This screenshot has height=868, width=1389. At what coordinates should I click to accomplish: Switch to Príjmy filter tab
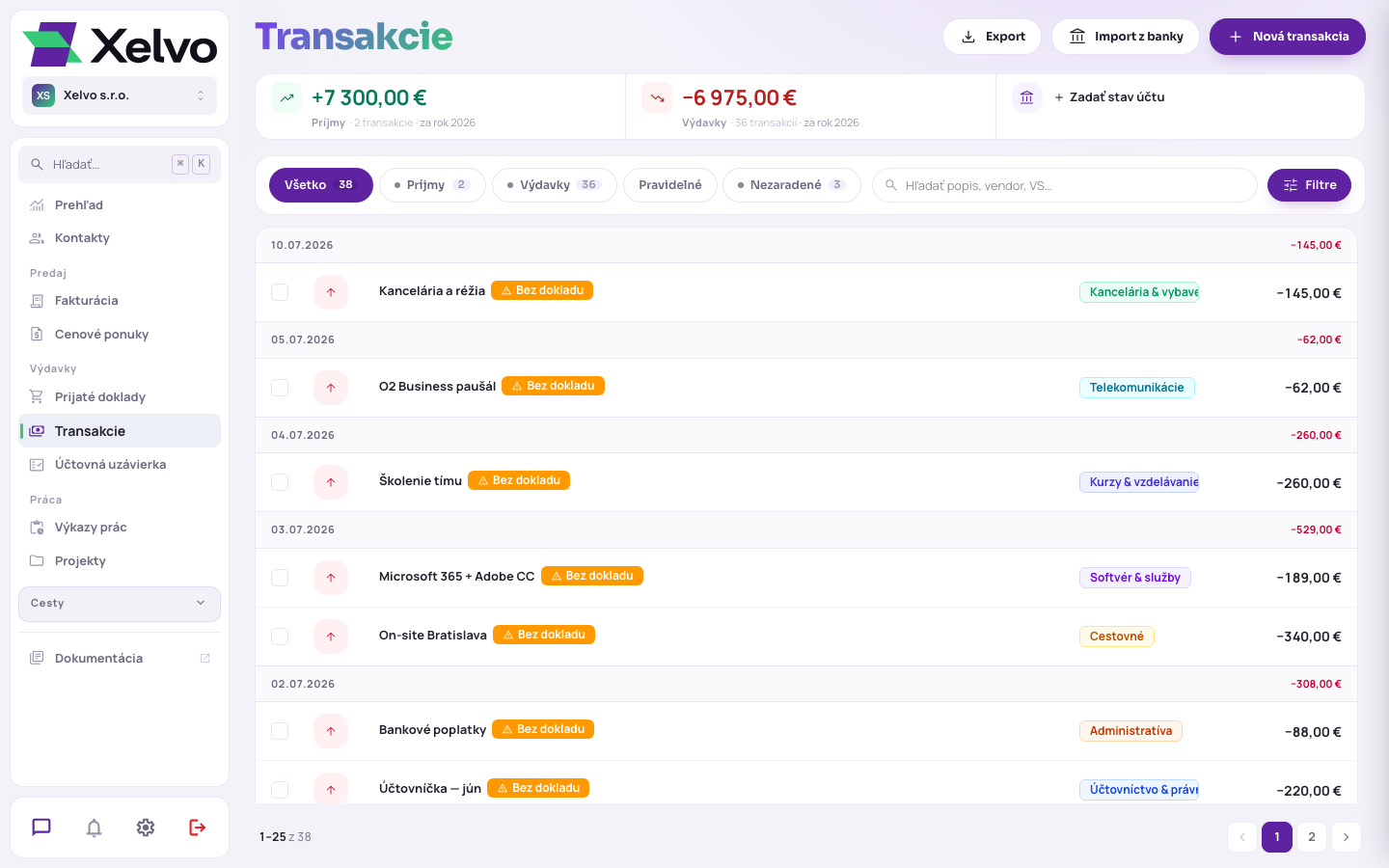[432, 185]
